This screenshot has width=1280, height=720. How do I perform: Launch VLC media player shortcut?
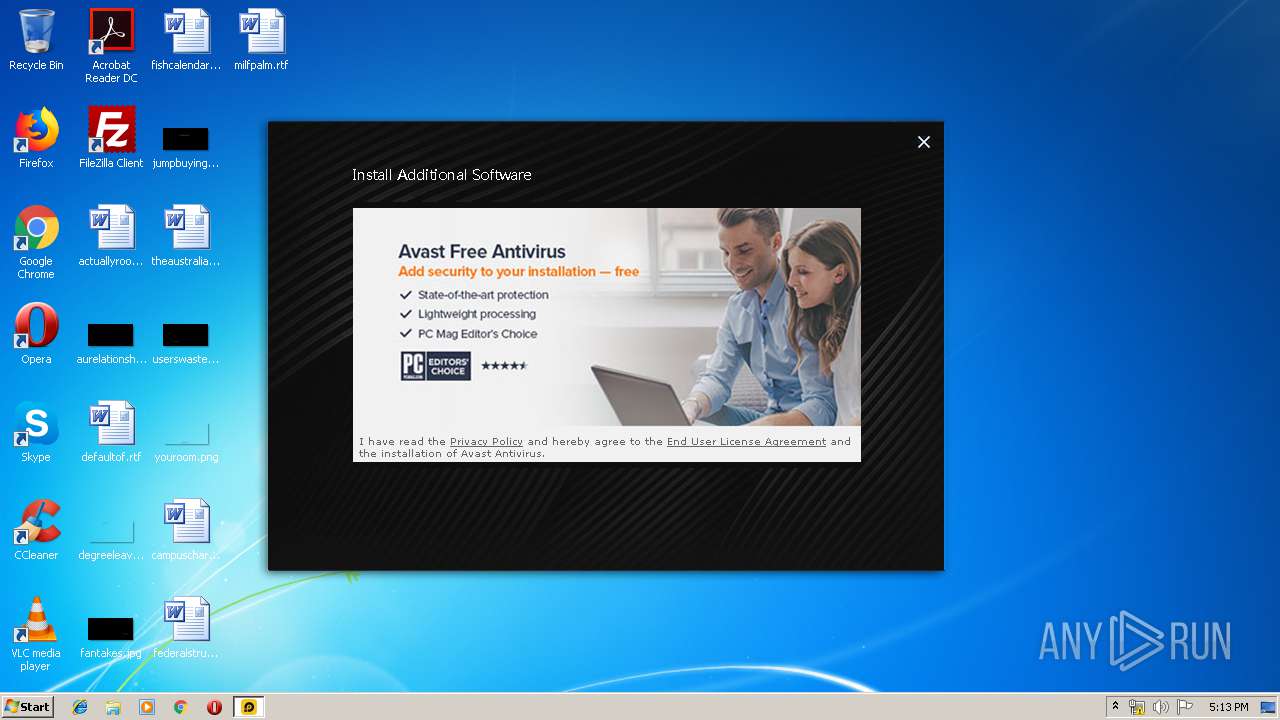click(36, 634)
